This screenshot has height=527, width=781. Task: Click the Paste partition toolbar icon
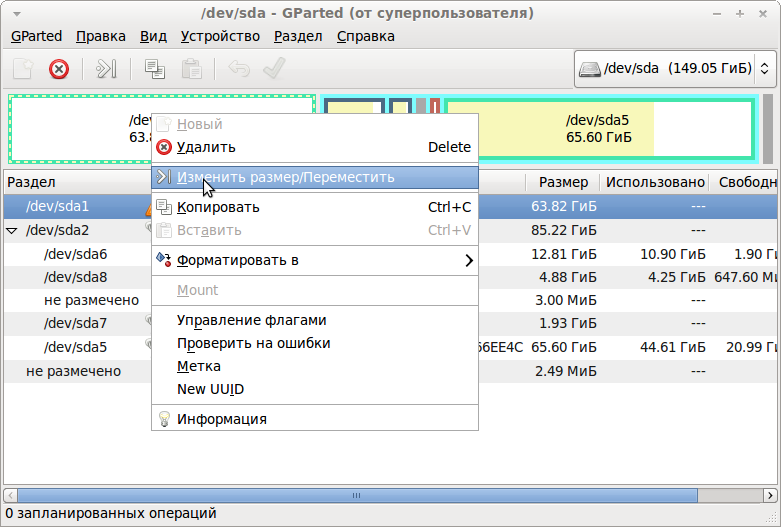(x=191, y=69)
